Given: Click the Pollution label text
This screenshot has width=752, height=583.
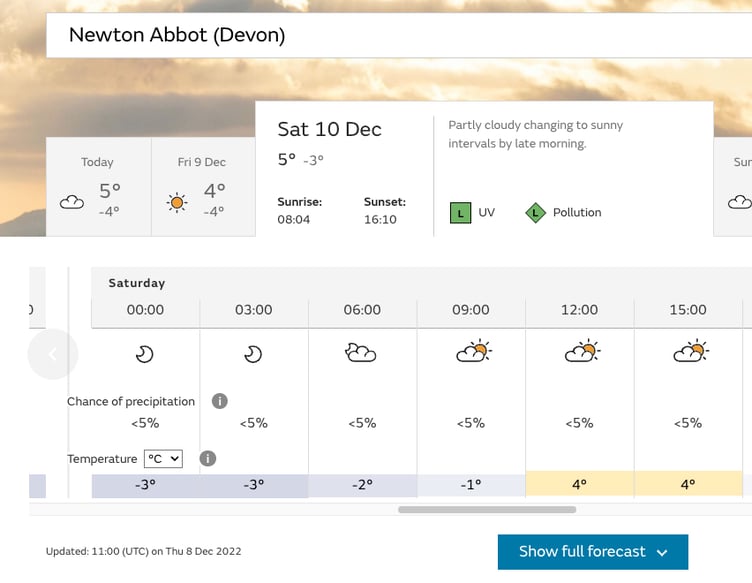Looking at the screenshot, I should point(577,212).
